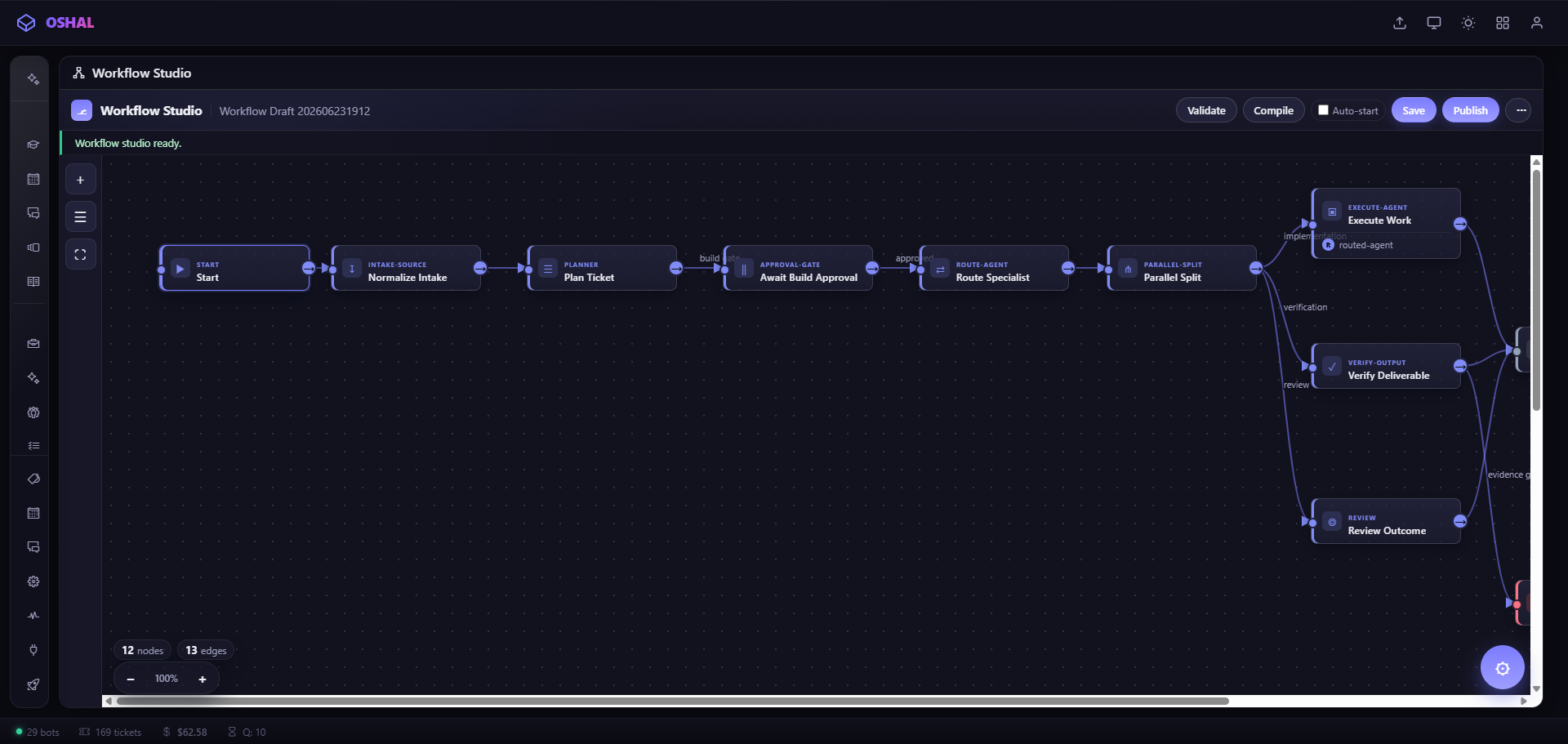Click the Save button

(x=1414, y=110)
